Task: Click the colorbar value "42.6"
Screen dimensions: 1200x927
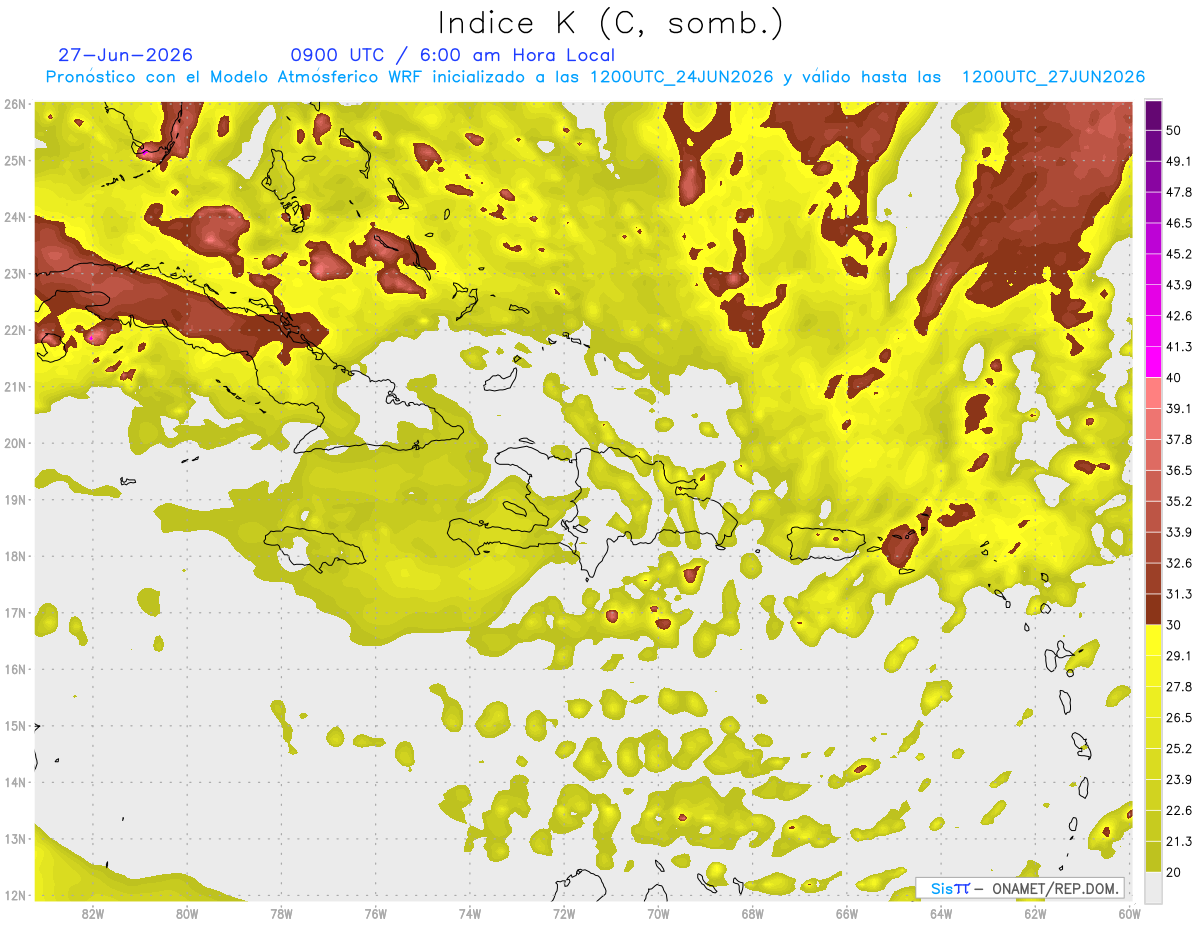Action: tap(1178, 316)
